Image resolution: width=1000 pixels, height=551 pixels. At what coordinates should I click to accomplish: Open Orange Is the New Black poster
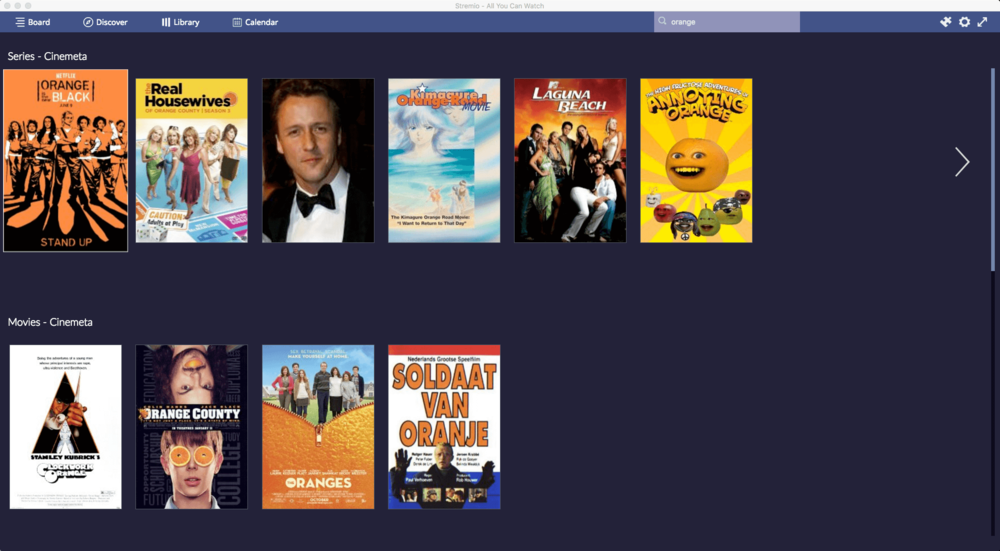66,160
